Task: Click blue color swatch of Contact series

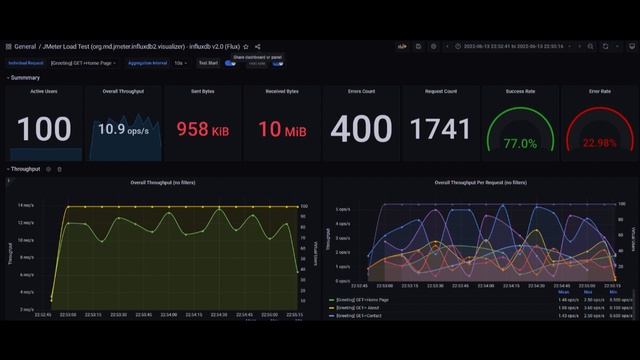Action: (331, 316)
